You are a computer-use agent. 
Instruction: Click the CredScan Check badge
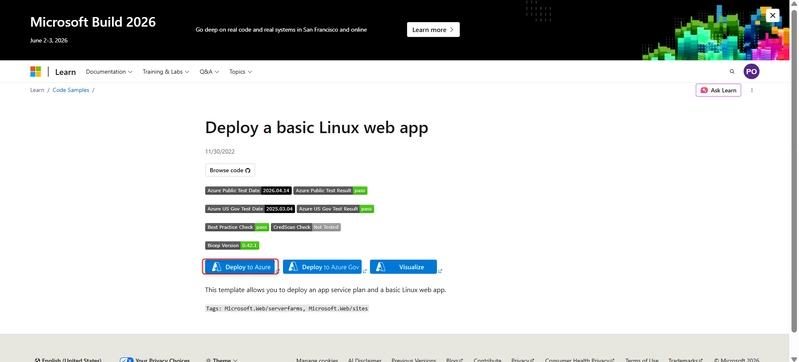coord(306,227)
